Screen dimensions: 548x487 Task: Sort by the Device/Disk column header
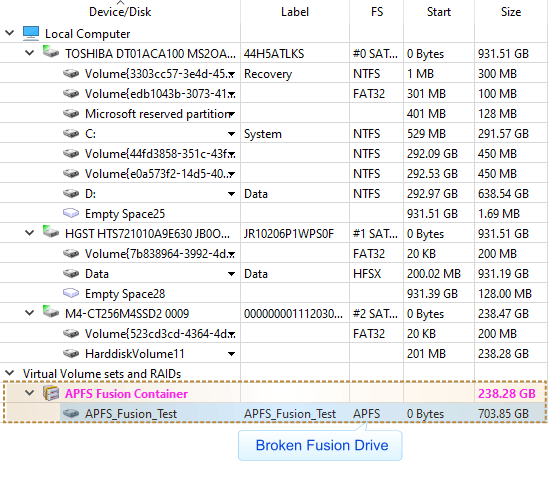[x=120, y=12]
